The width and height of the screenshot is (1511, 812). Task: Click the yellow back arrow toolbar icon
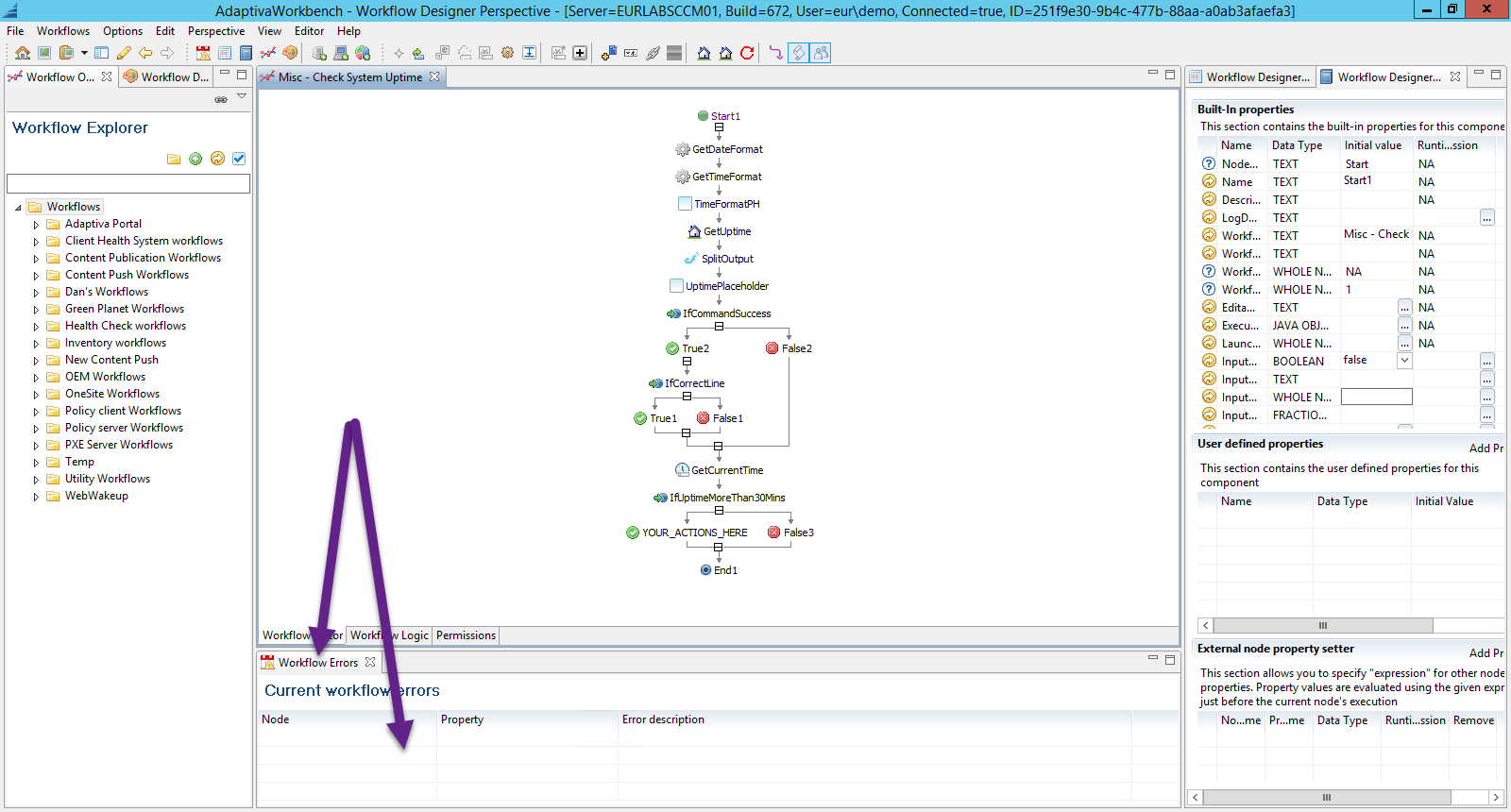pos(145,53)
